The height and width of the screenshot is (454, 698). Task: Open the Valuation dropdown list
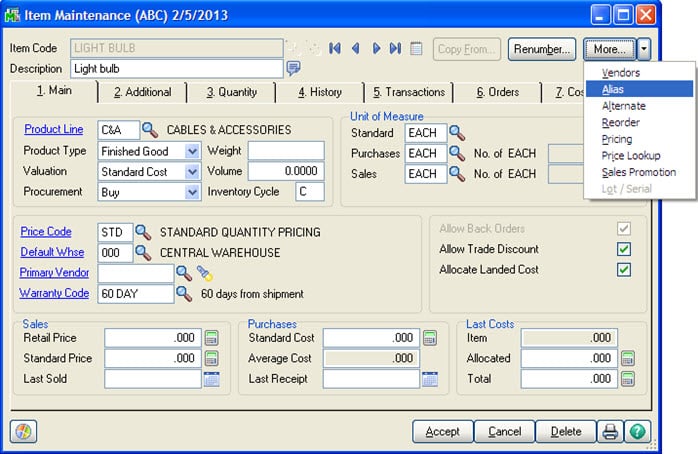192,171
